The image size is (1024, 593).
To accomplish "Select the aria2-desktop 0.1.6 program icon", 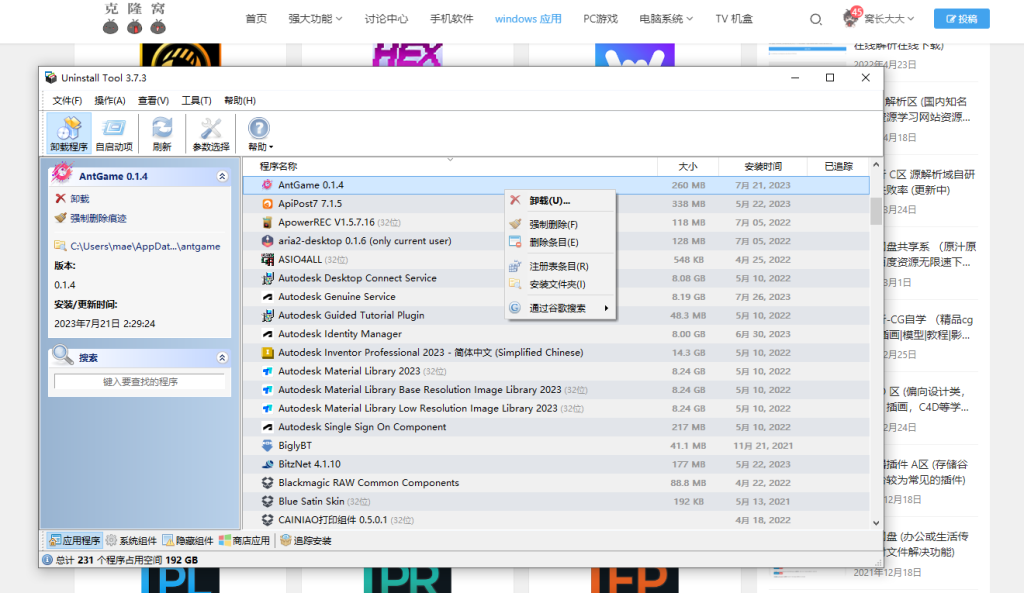I will 267,241.
